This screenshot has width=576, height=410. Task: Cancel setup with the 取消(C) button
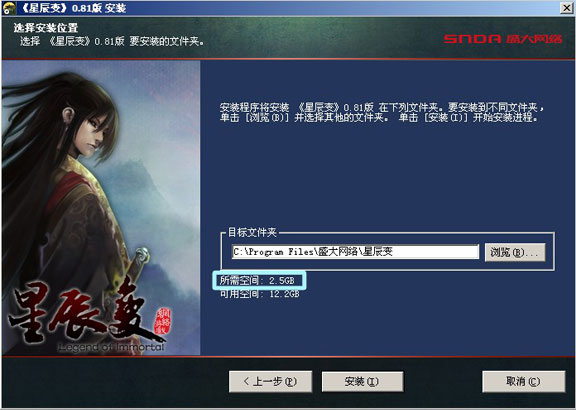(x=523, y=381)
